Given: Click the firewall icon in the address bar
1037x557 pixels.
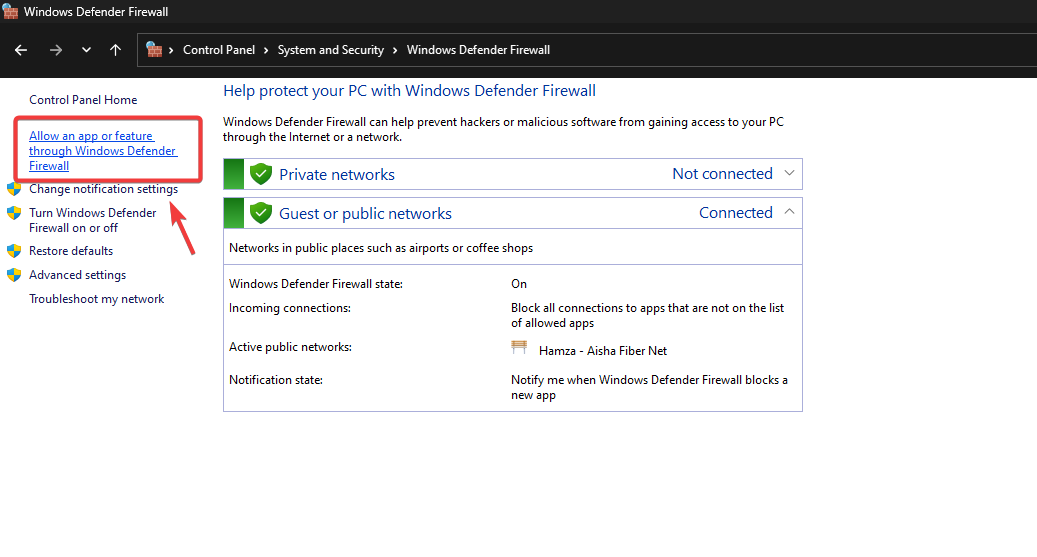Looking at the screenshot, I should [154, 49].
